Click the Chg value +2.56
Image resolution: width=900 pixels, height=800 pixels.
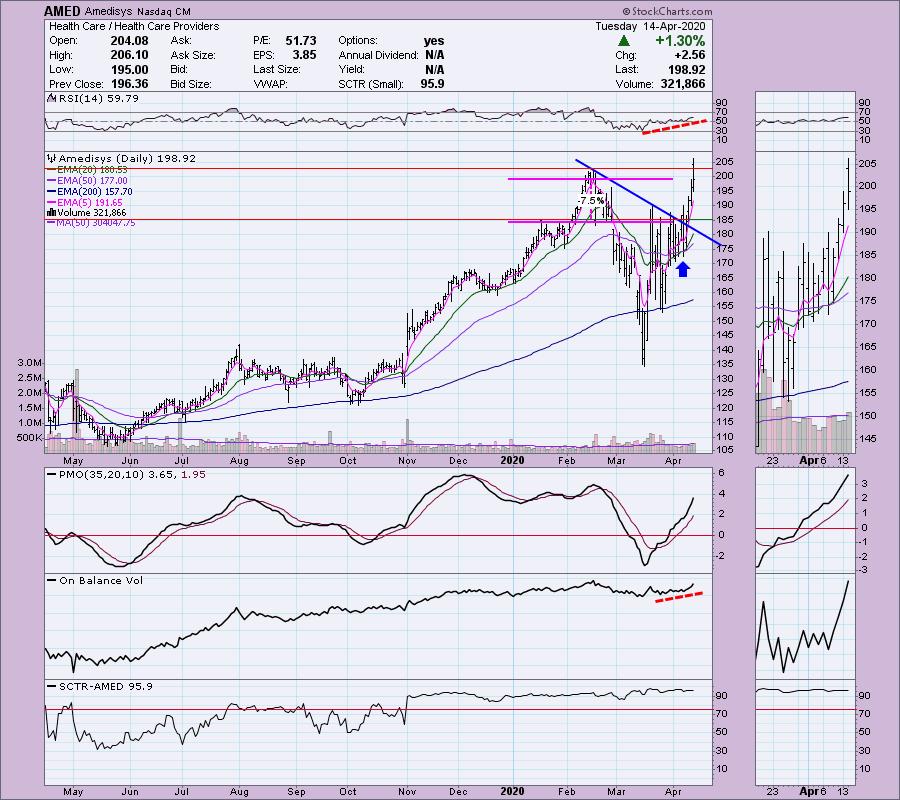coord(690,55)
